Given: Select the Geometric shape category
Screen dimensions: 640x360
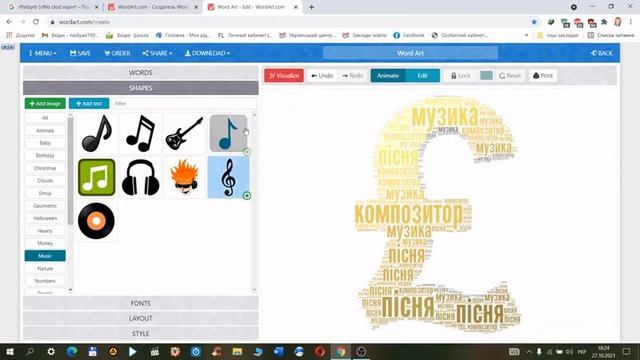Looking at the screenshot, I should tap(45, 206).
